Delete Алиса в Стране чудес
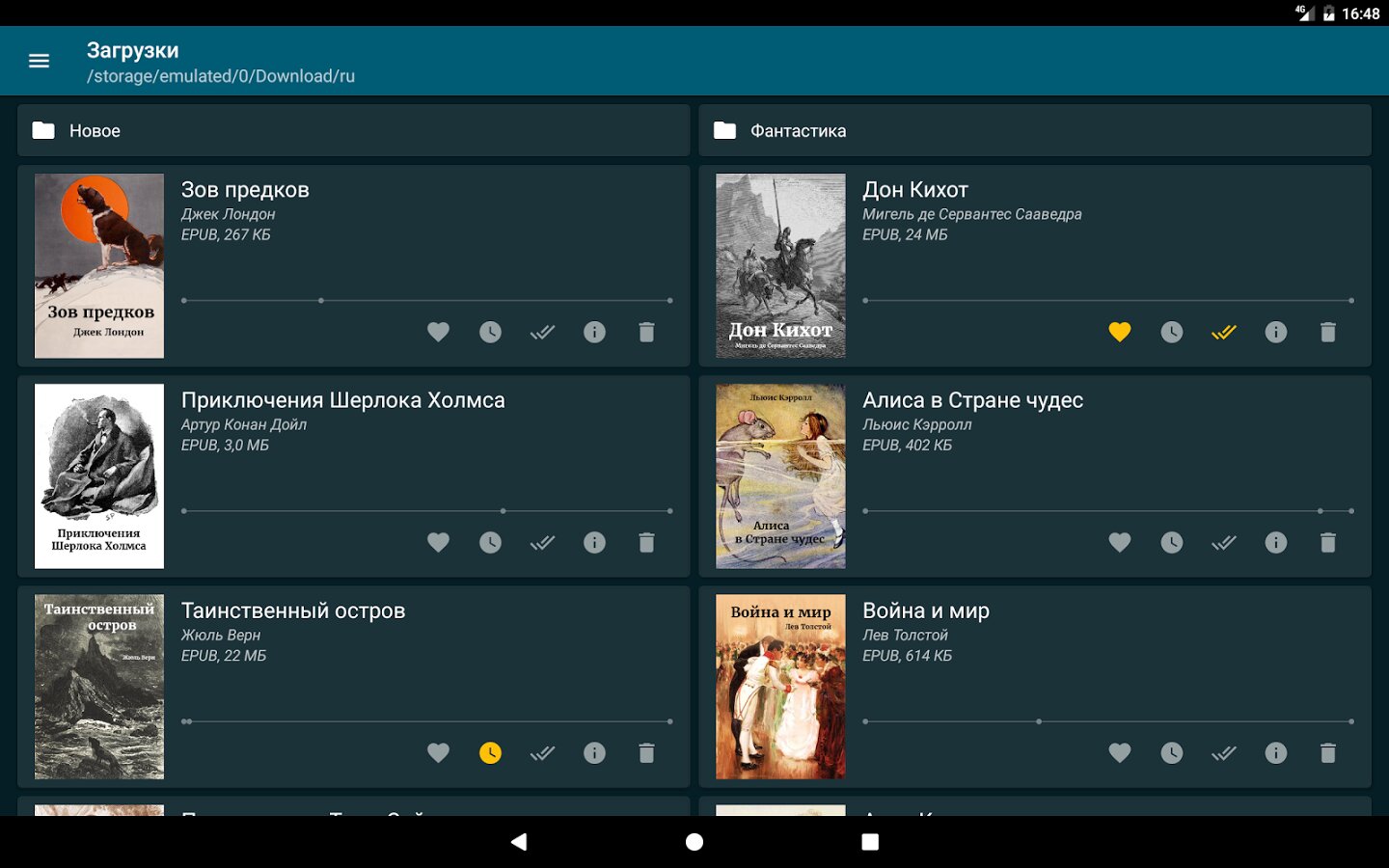Viewport: 1389px width, 868px height. coord(1327,542)
